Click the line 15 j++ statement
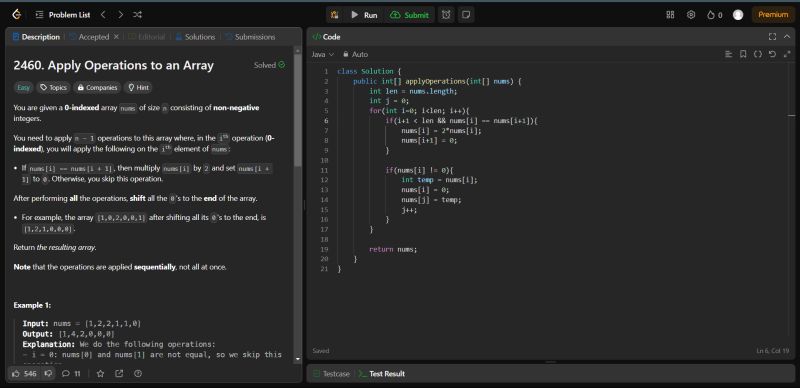The image size is (800, 388). (409, 209)
